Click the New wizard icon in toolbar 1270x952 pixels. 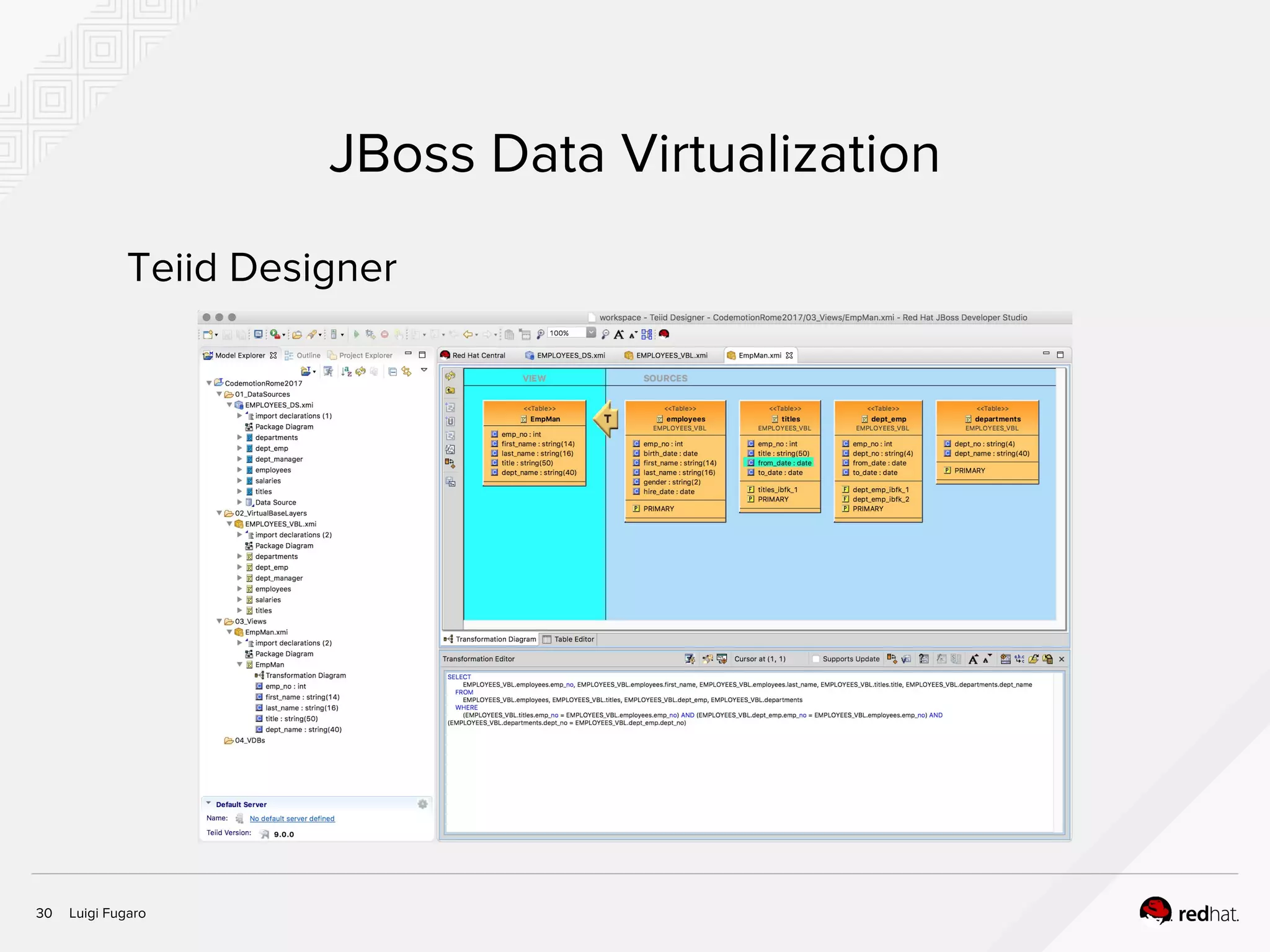pyautogui.click(x=208, y=334)
